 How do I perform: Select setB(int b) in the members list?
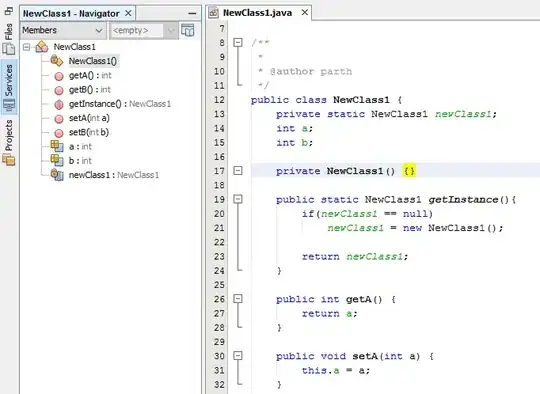pos(89,132)
